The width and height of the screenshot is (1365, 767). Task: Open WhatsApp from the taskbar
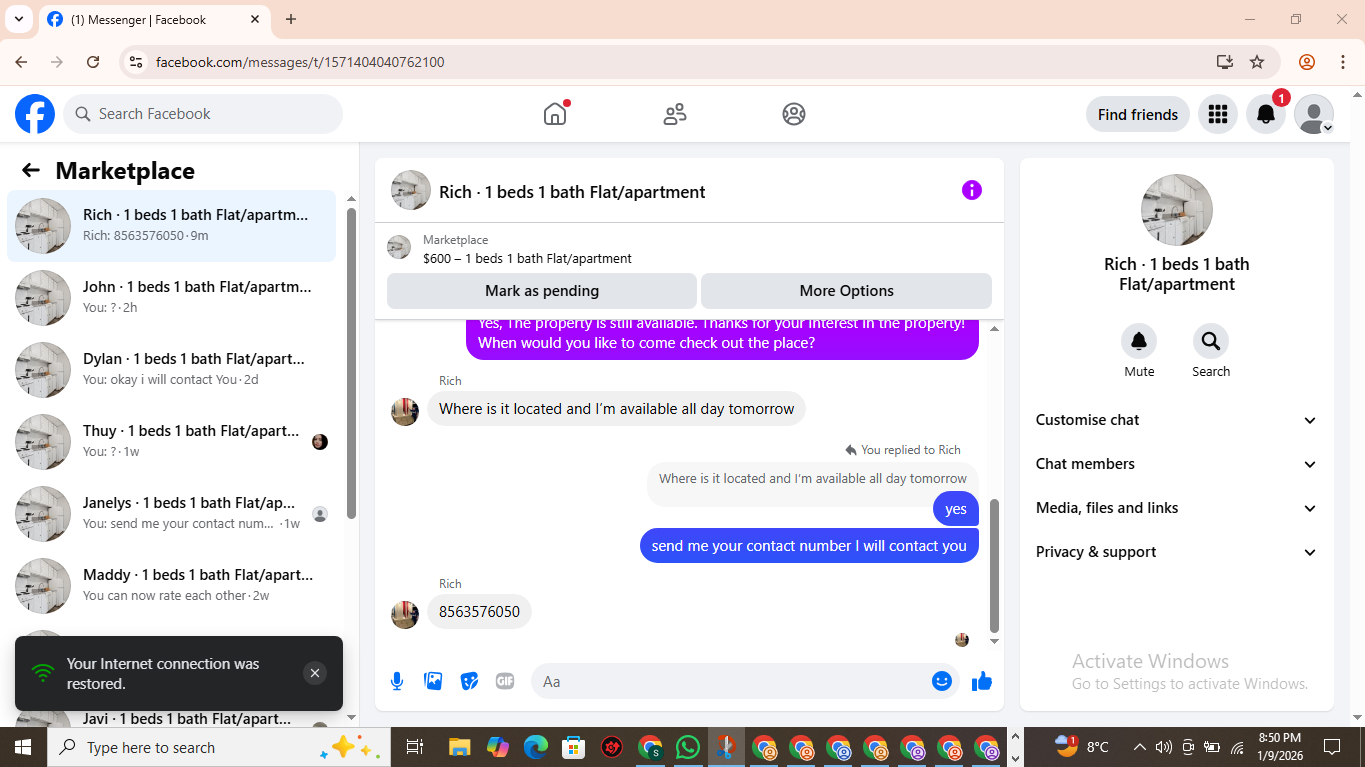[x=688, y=747]
